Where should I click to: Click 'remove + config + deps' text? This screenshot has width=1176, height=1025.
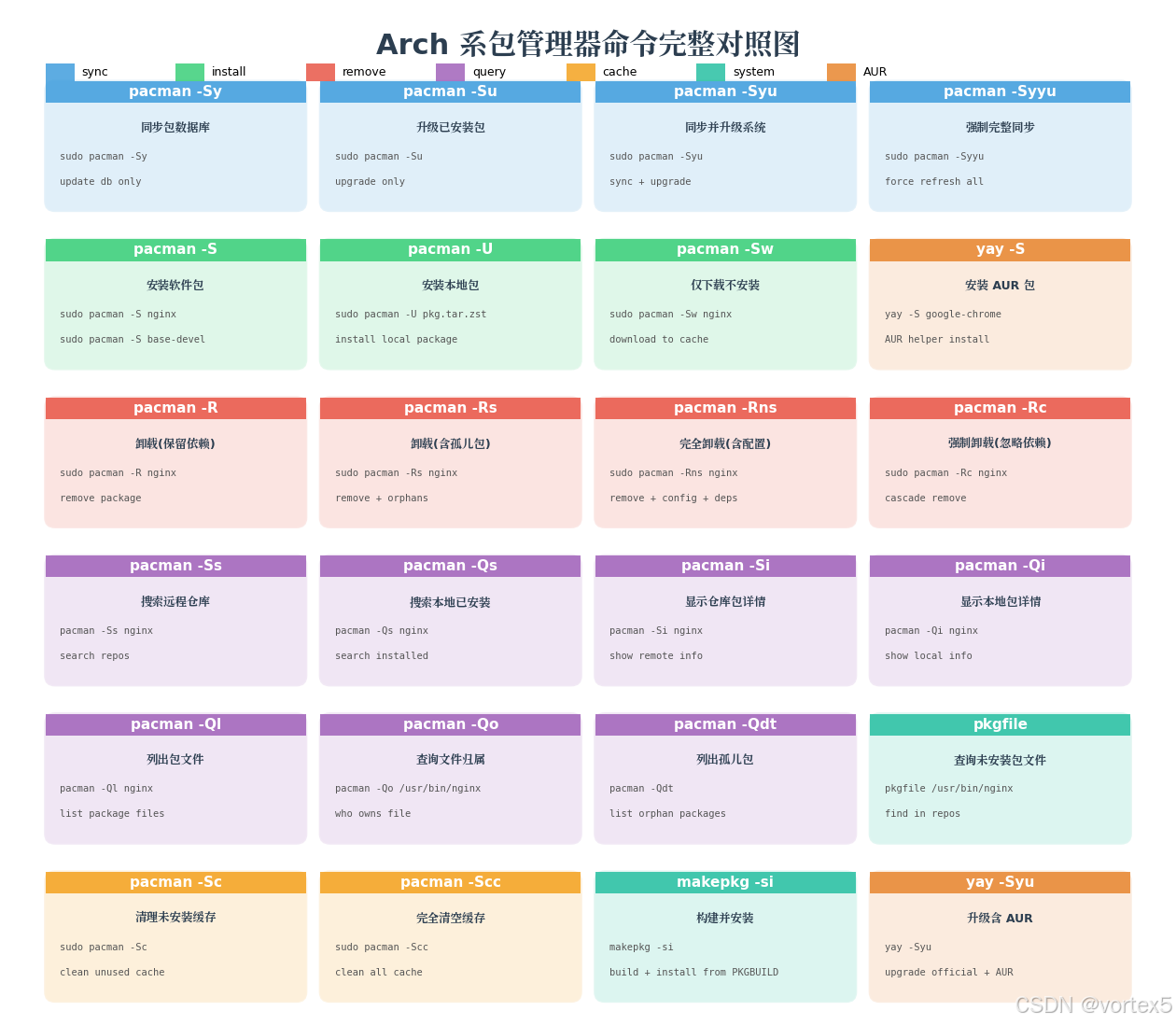coord(674,498)
